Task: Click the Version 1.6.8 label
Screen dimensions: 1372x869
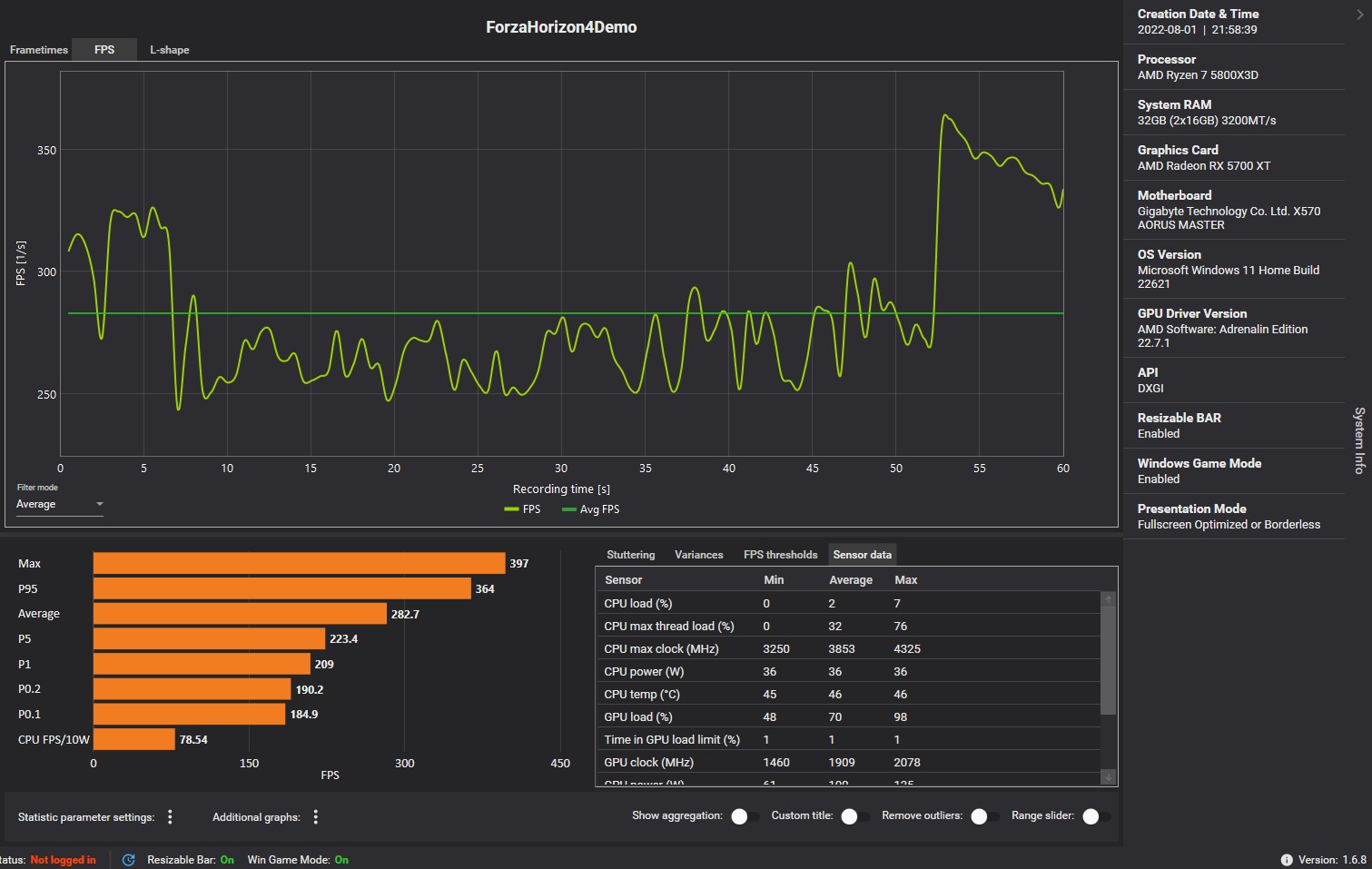Action: (x=1332, y=860)
